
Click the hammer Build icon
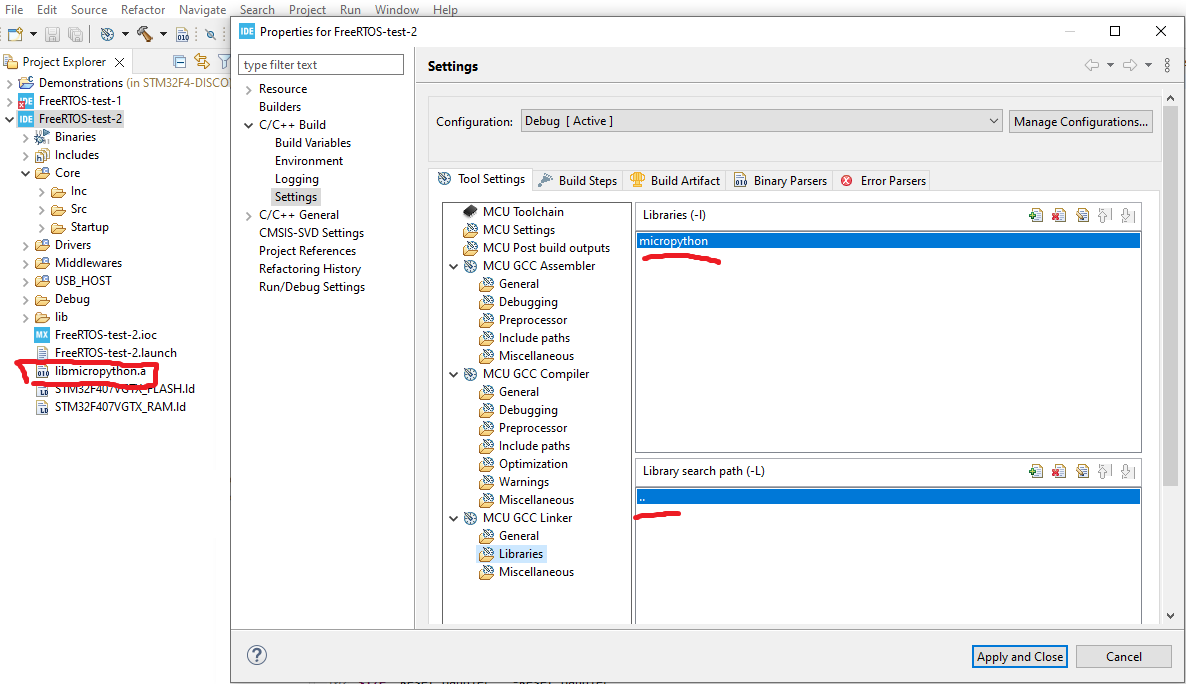(144, 34)
